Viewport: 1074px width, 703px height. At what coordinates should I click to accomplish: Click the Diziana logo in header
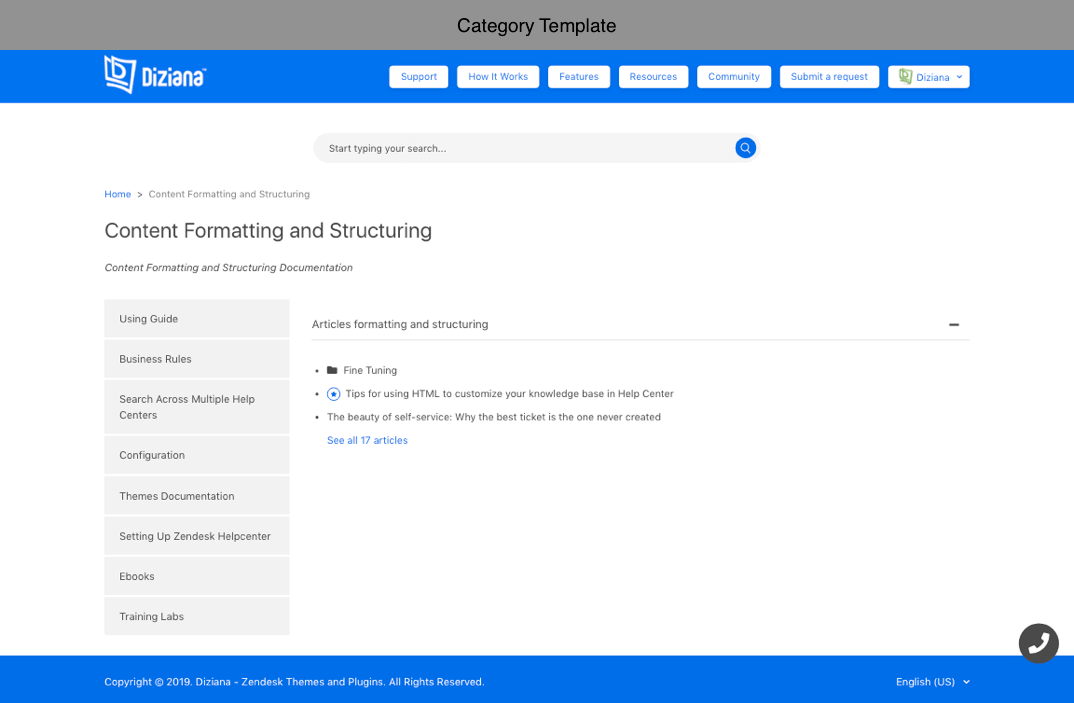(155, 76)
